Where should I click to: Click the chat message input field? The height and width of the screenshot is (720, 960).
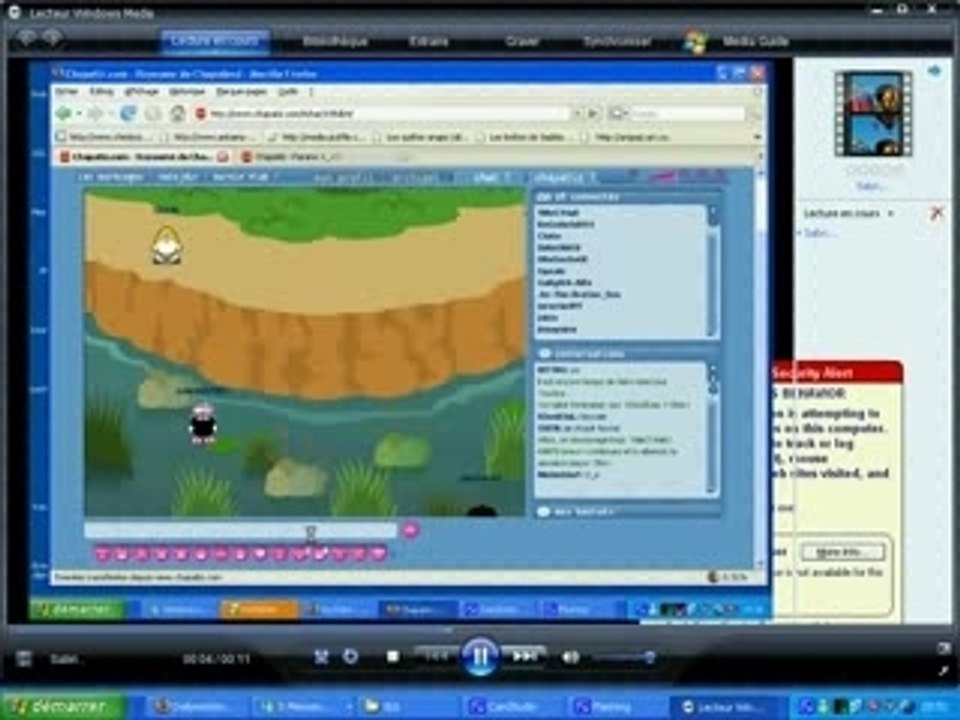pos(241,530)
